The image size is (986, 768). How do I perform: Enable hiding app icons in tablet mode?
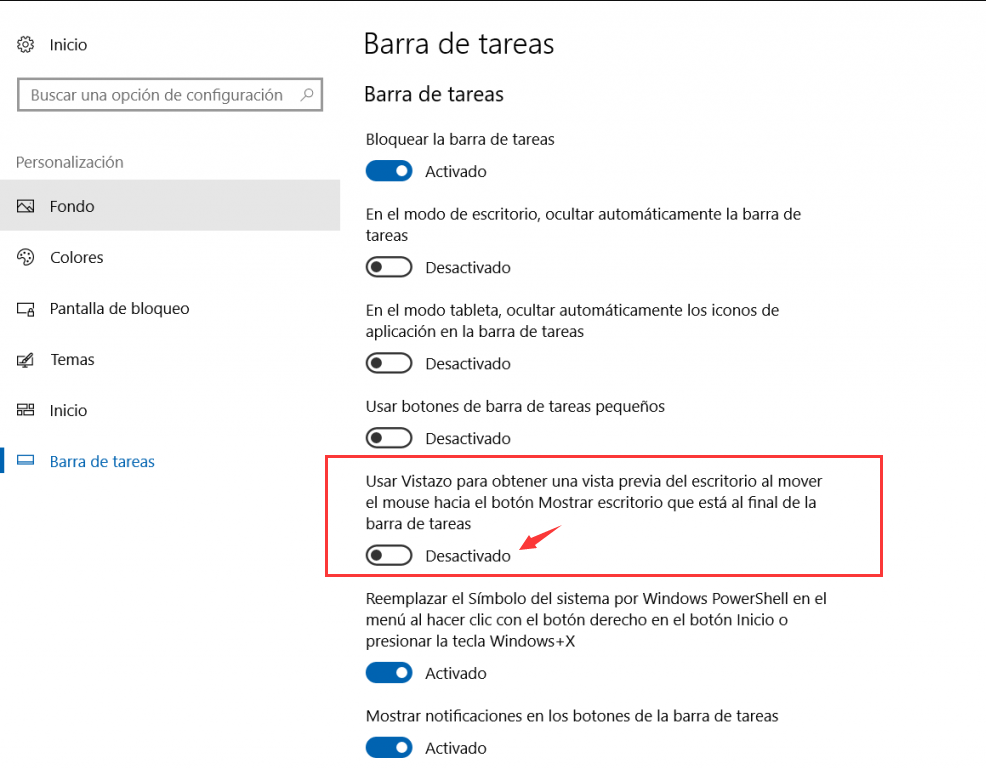click(x=389, y=363)
